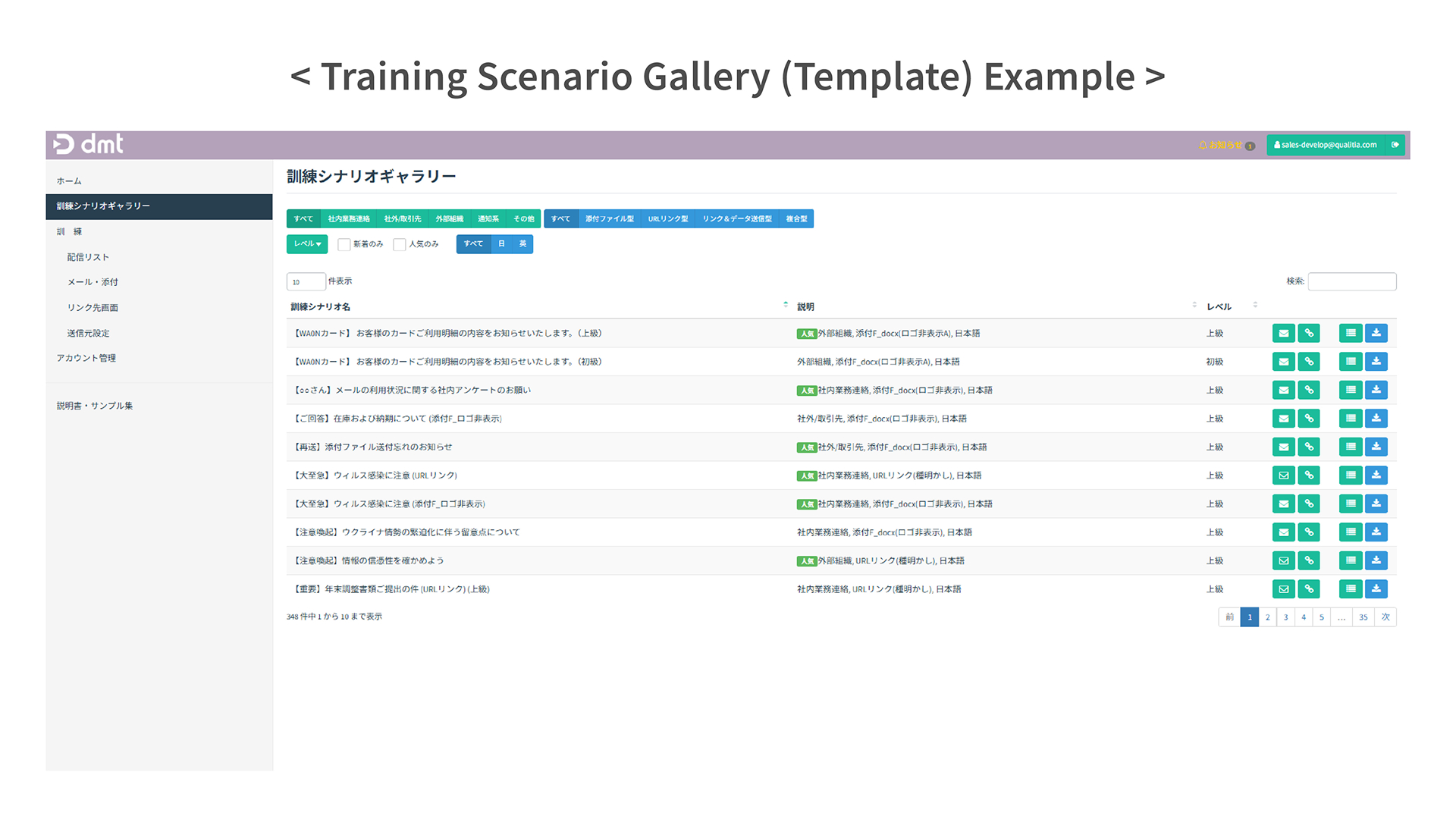1456x819 pixels.
Task: Open the レベル dropdown filter
Action: 307,244
